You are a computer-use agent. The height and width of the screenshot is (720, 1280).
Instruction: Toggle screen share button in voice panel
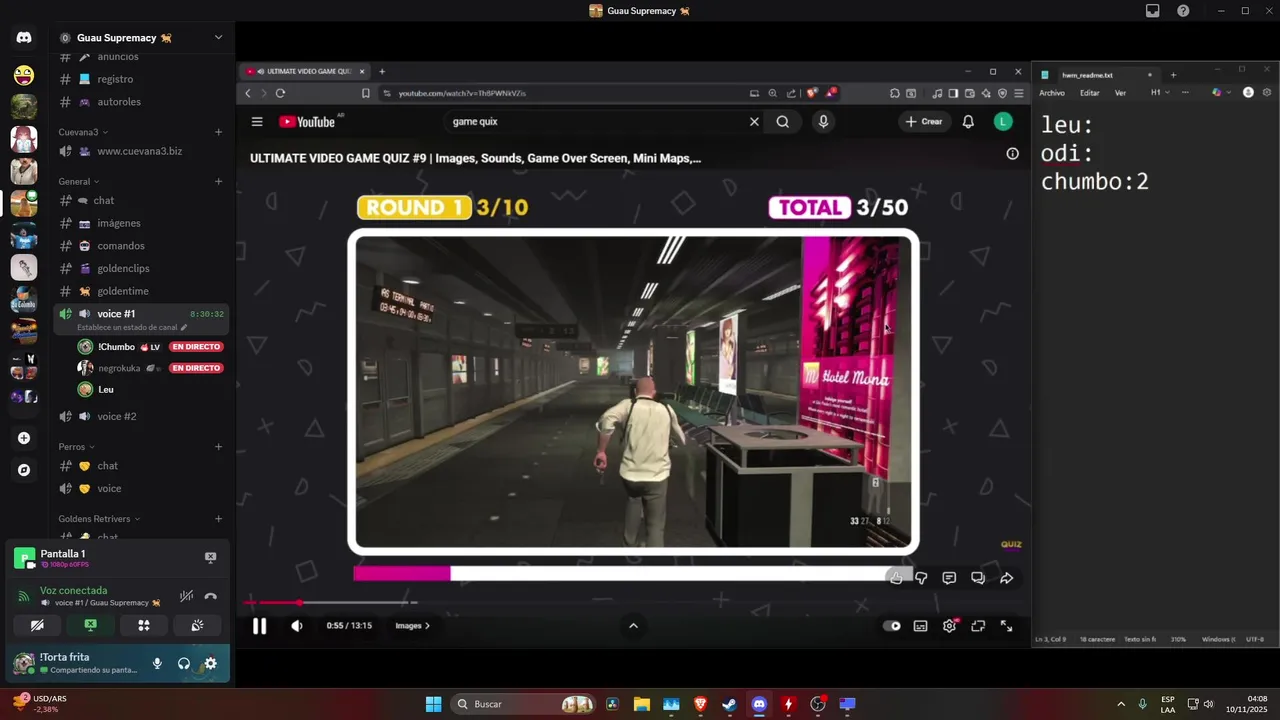point(90,625)
